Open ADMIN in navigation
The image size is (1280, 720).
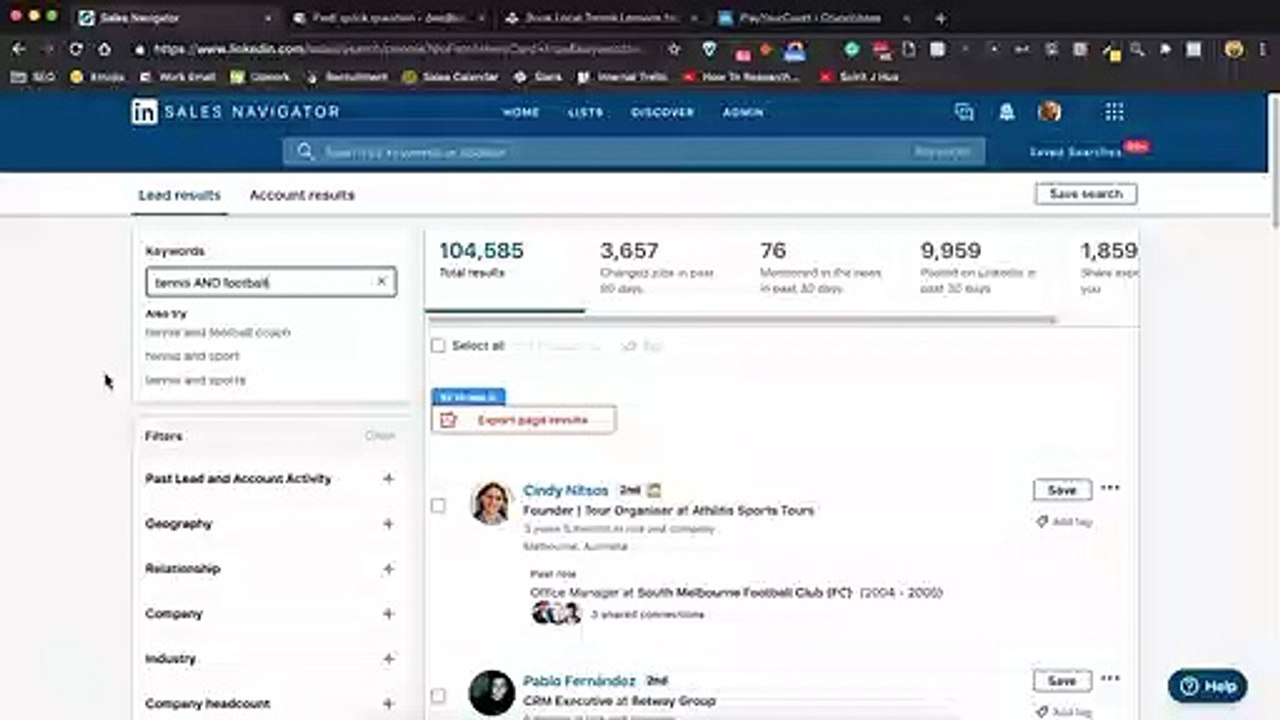pos(743,113)
